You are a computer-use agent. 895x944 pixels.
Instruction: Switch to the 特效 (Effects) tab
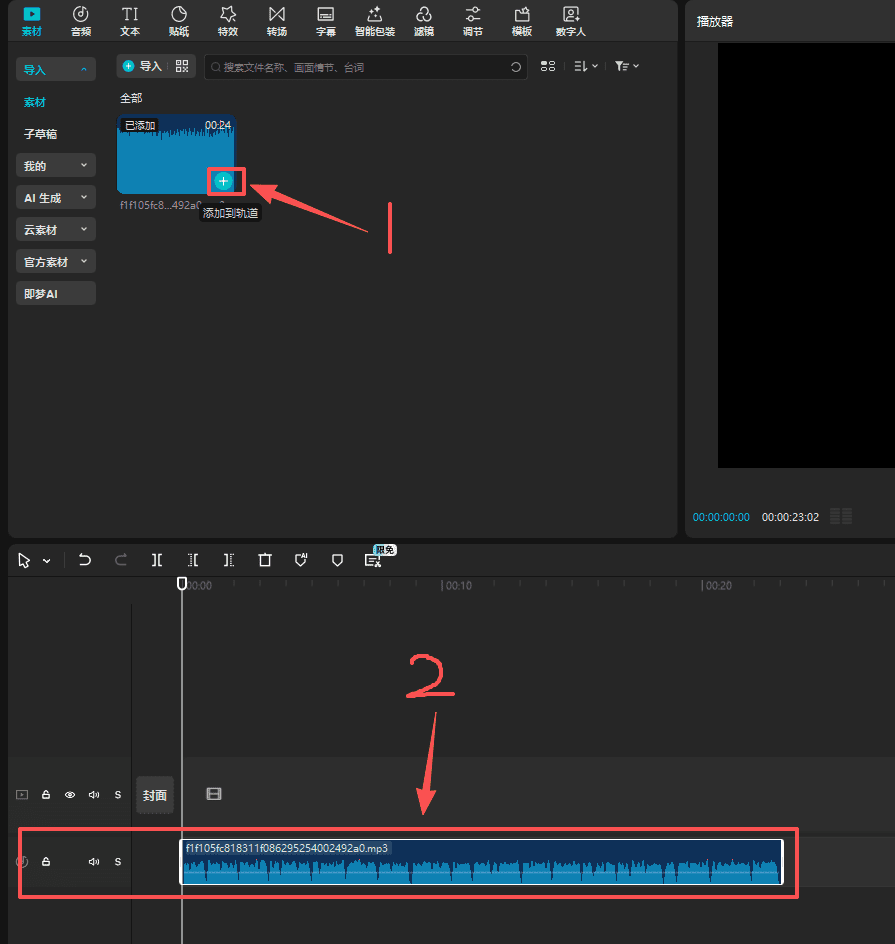tap(228, 21)
